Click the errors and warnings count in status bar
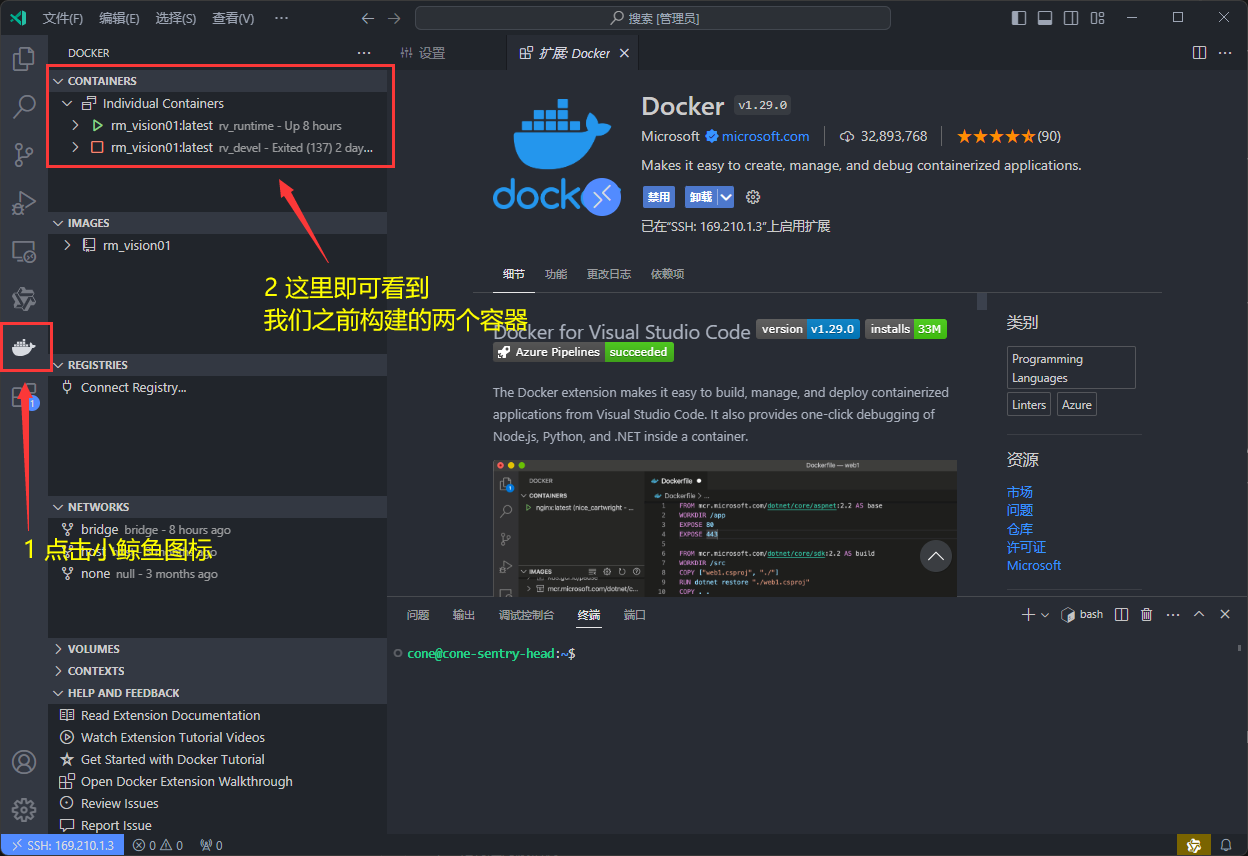This screenshot has width=1248, height=856. (158, 845)
